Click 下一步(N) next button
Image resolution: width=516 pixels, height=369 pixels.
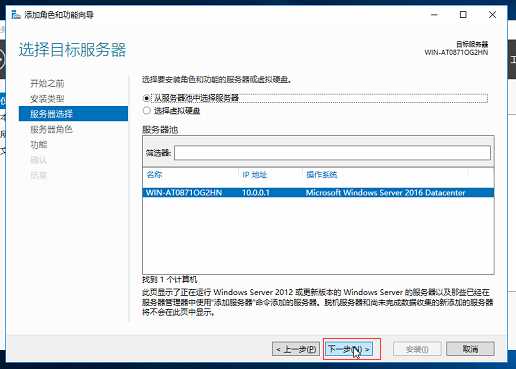(x=349, y=349)
